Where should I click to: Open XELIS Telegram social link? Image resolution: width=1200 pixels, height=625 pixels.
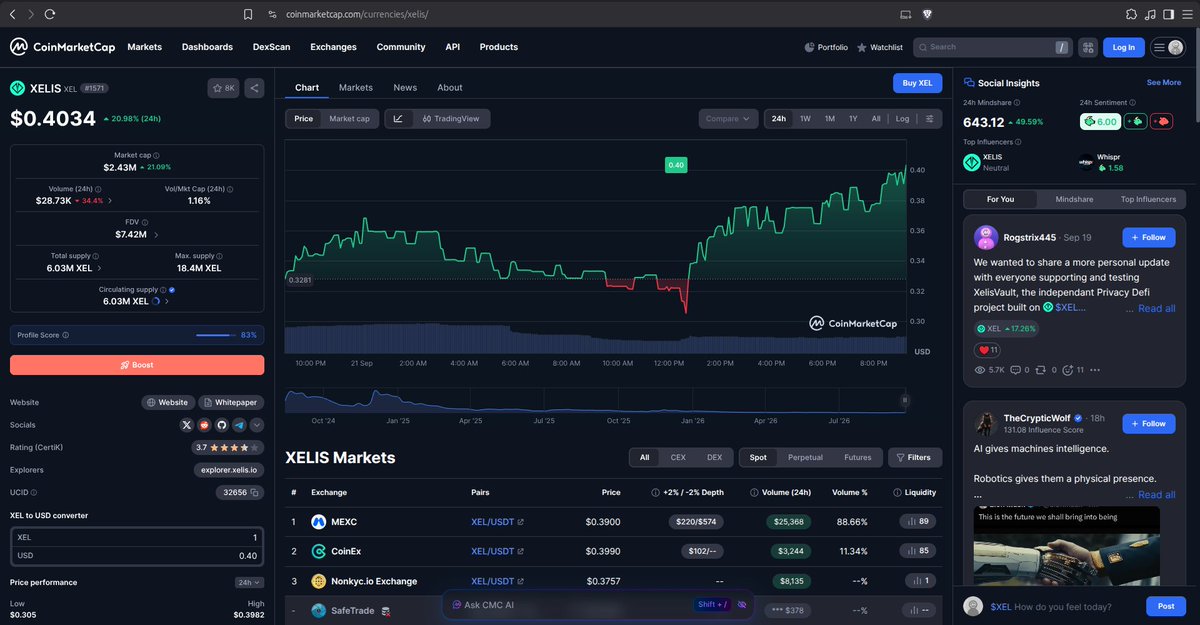pyautogui.click(x=239, y=425)
